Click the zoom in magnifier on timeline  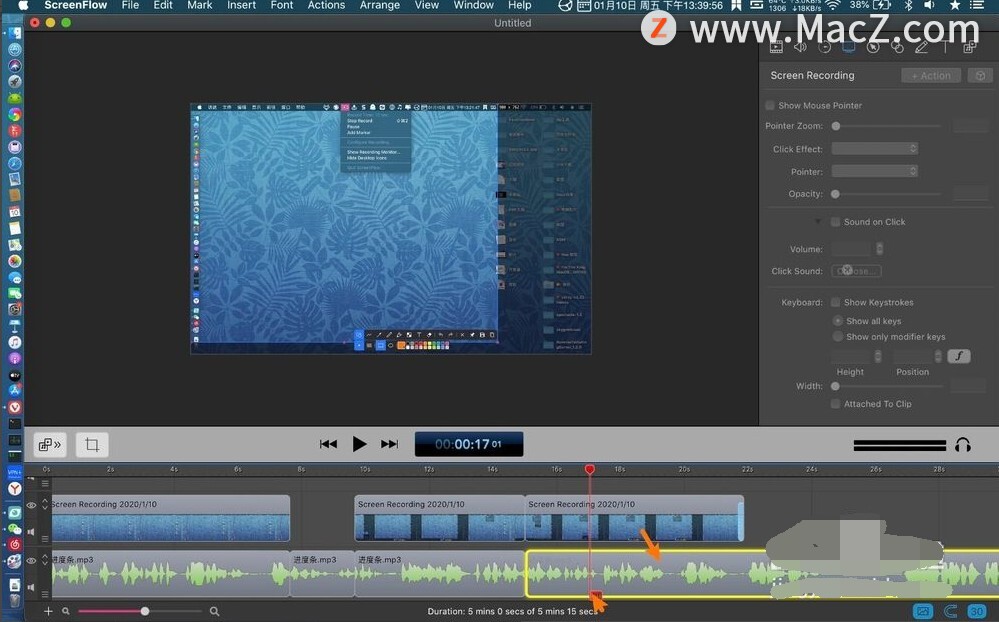click(x=215, y=611)
